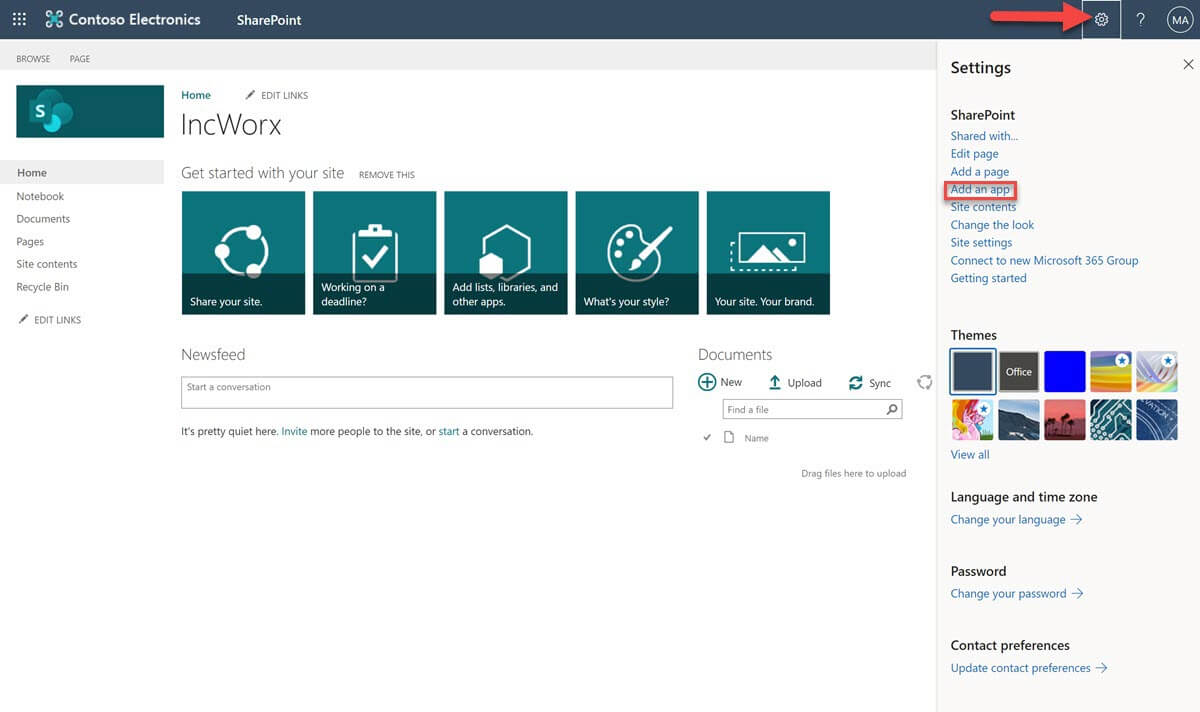Open the MA account avatar
The height and width of the screenshot is (712, 1200).
[1180, 19]
